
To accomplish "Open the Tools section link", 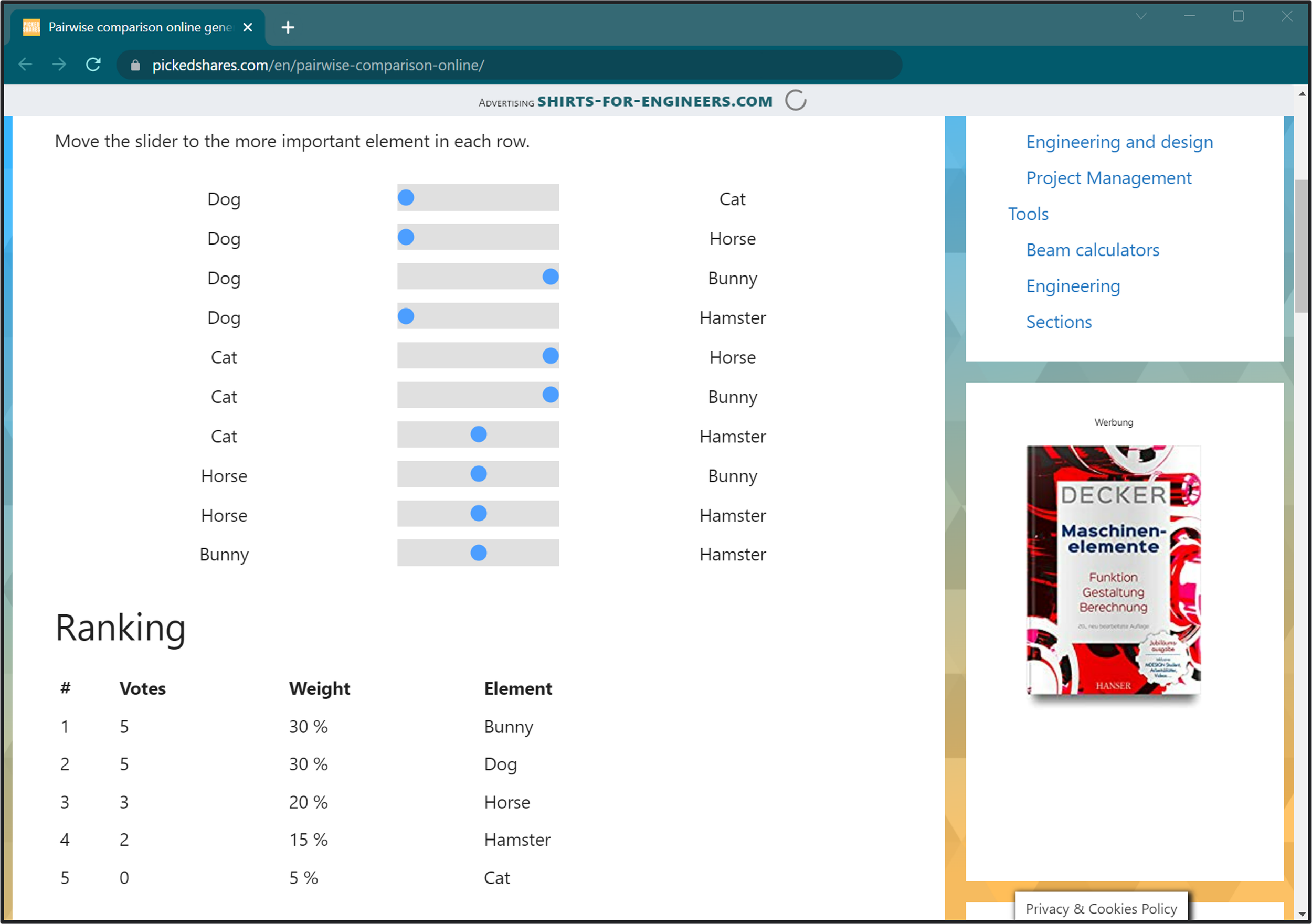I will point(1028,213).
